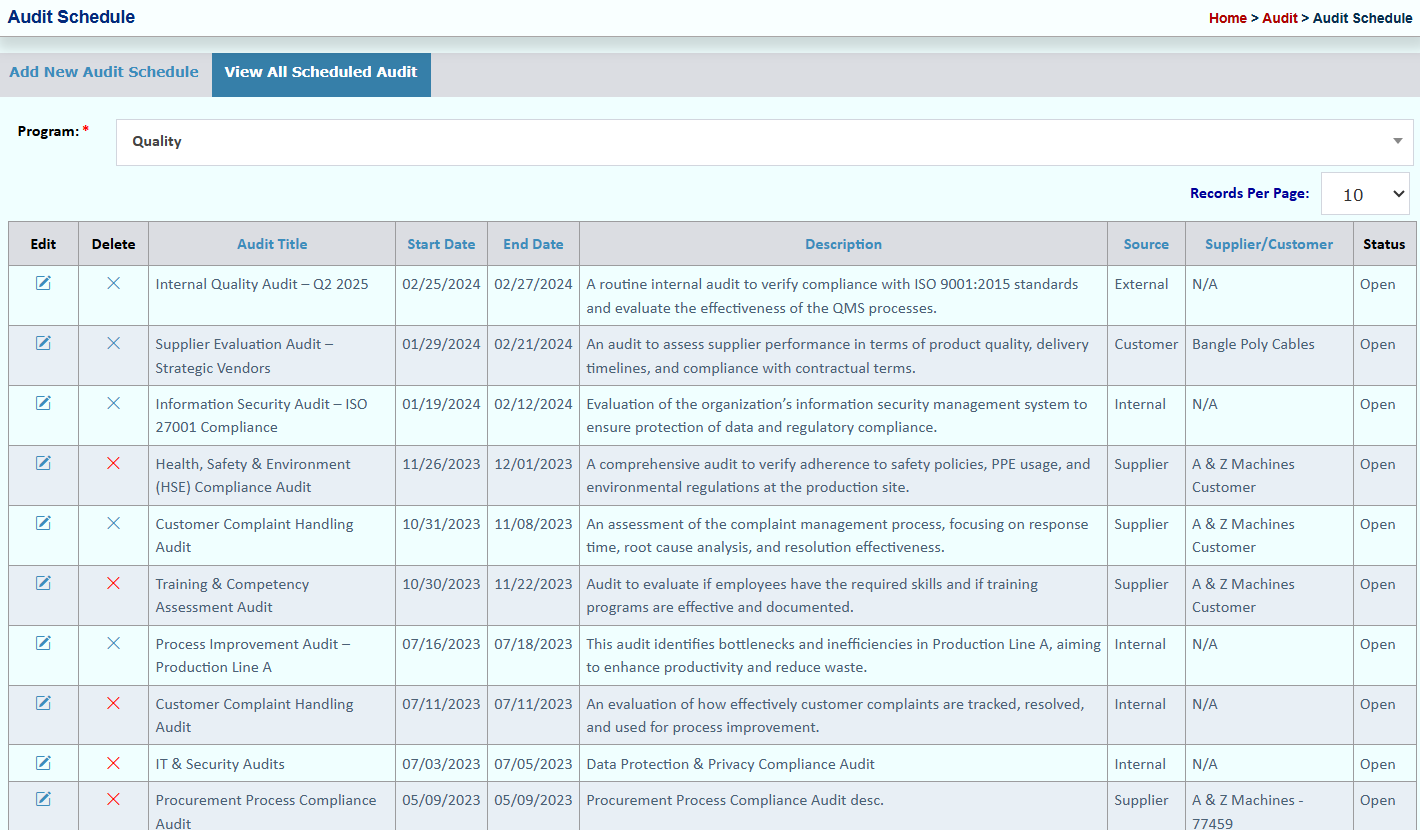
Task: Click the Audit Schedule page heading
Action: click(71, 17)
